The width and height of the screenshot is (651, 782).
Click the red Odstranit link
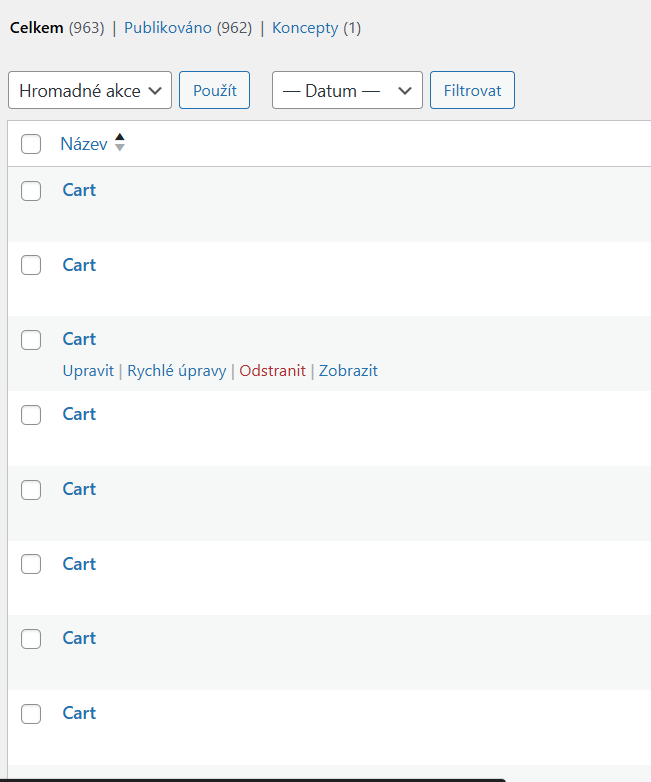pyautogui.click(x=272, y=371)
